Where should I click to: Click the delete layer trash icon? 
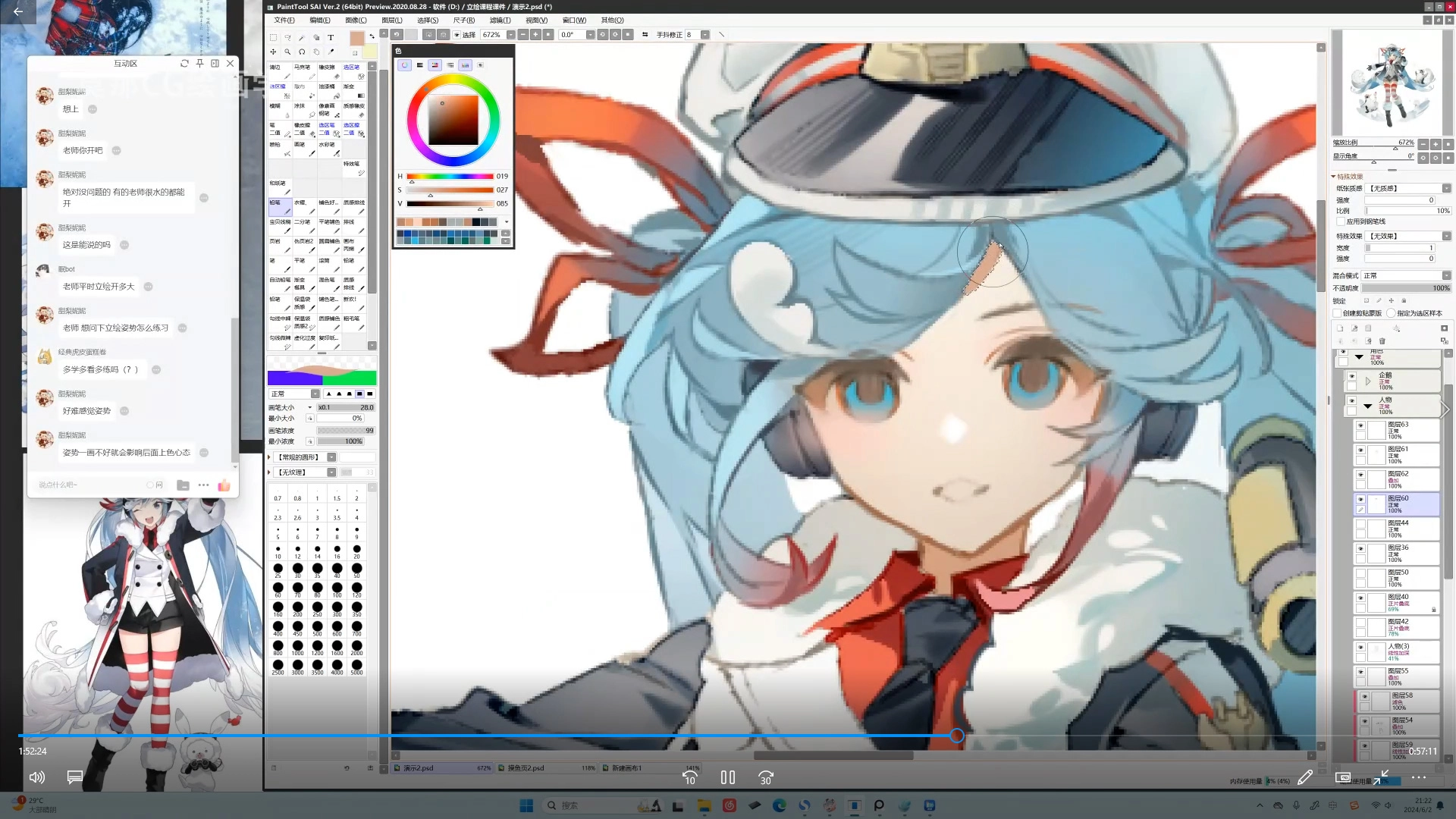coord(1382,341)
